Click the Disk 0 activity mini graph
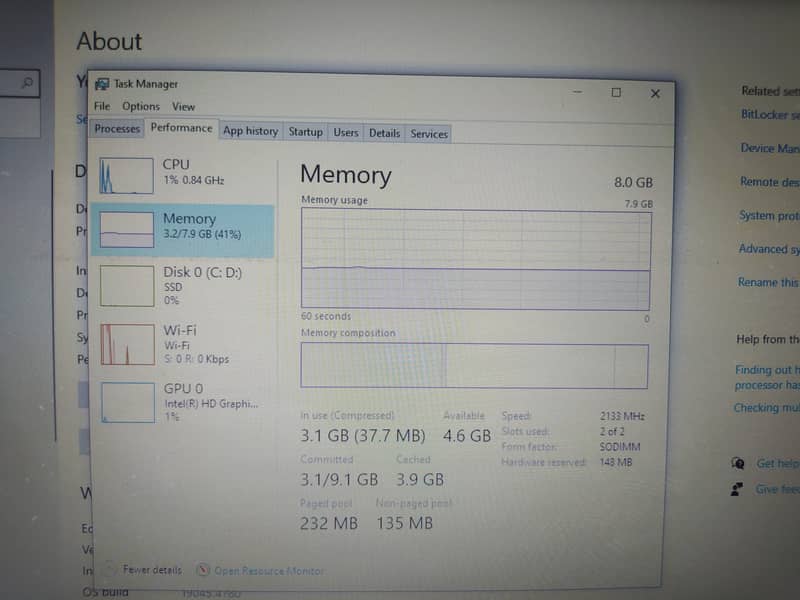Image resolution: width=800 pixels, height=600 pixels. (127, 286)
